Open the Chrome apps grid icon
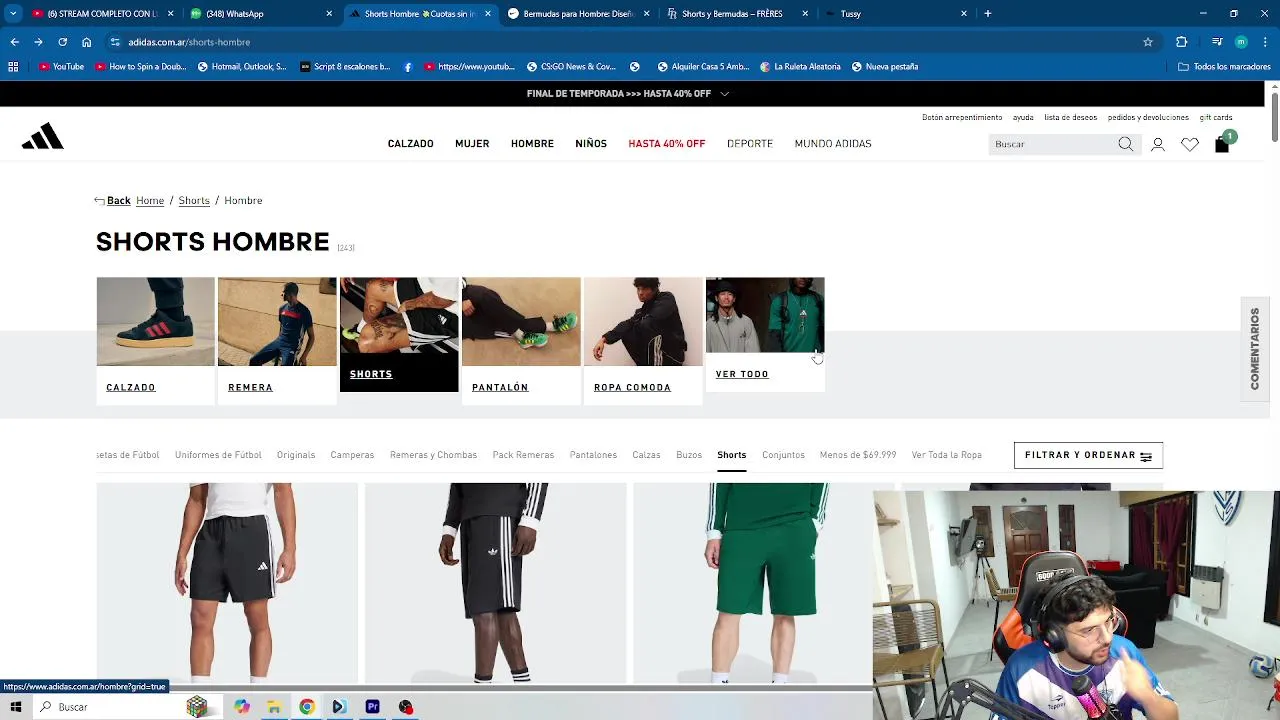The height and width of the screenshot is (720, 1280). [x=13, y=67]
